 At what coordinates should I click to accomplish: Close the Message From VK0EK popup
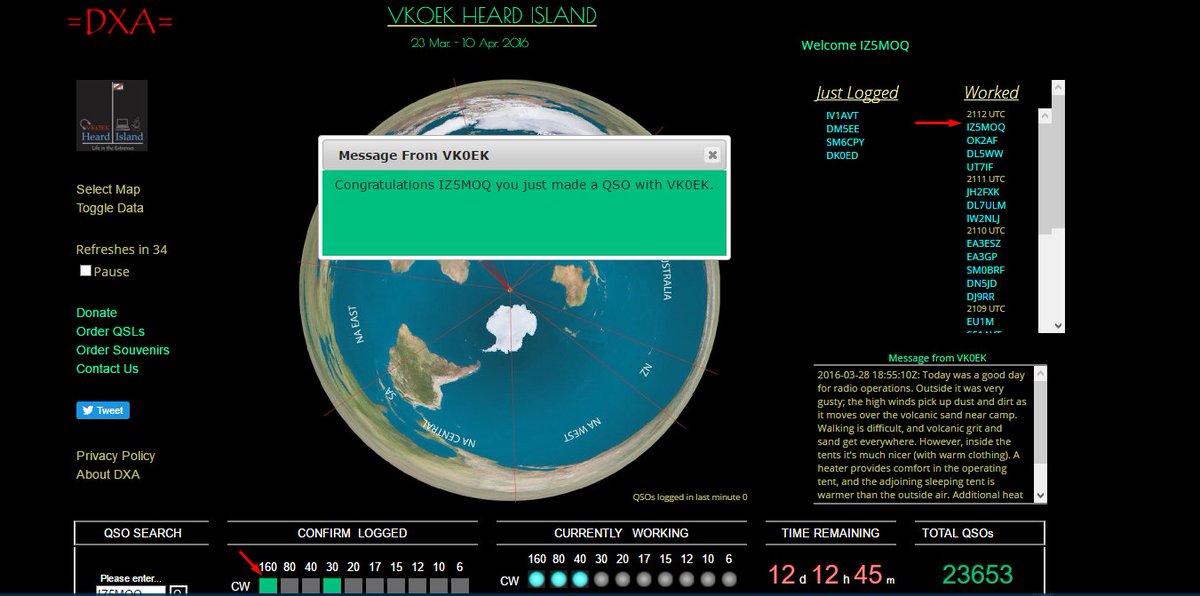pos(712,155)
